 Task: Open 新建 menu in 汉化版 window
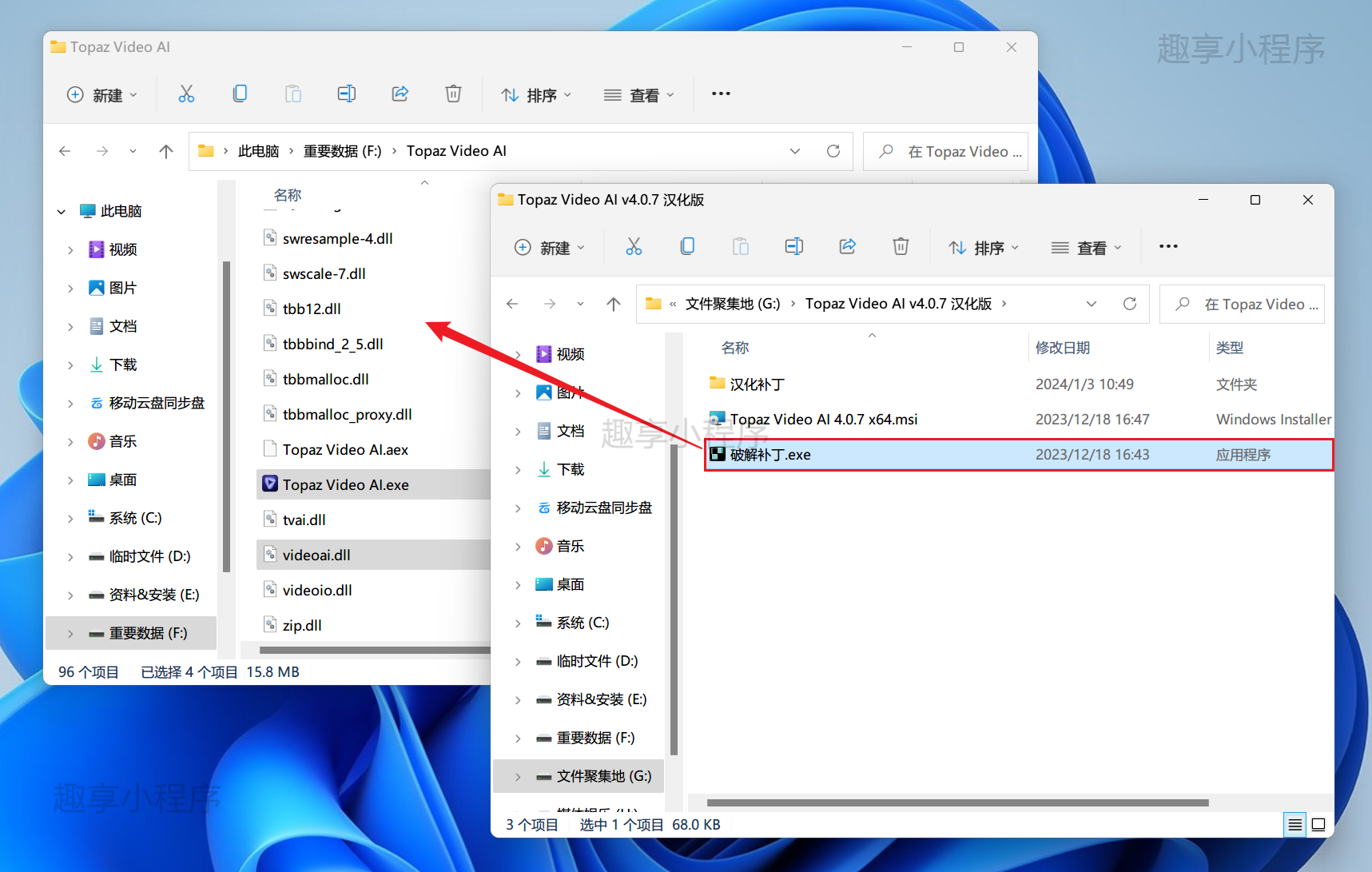click(550, 247)
